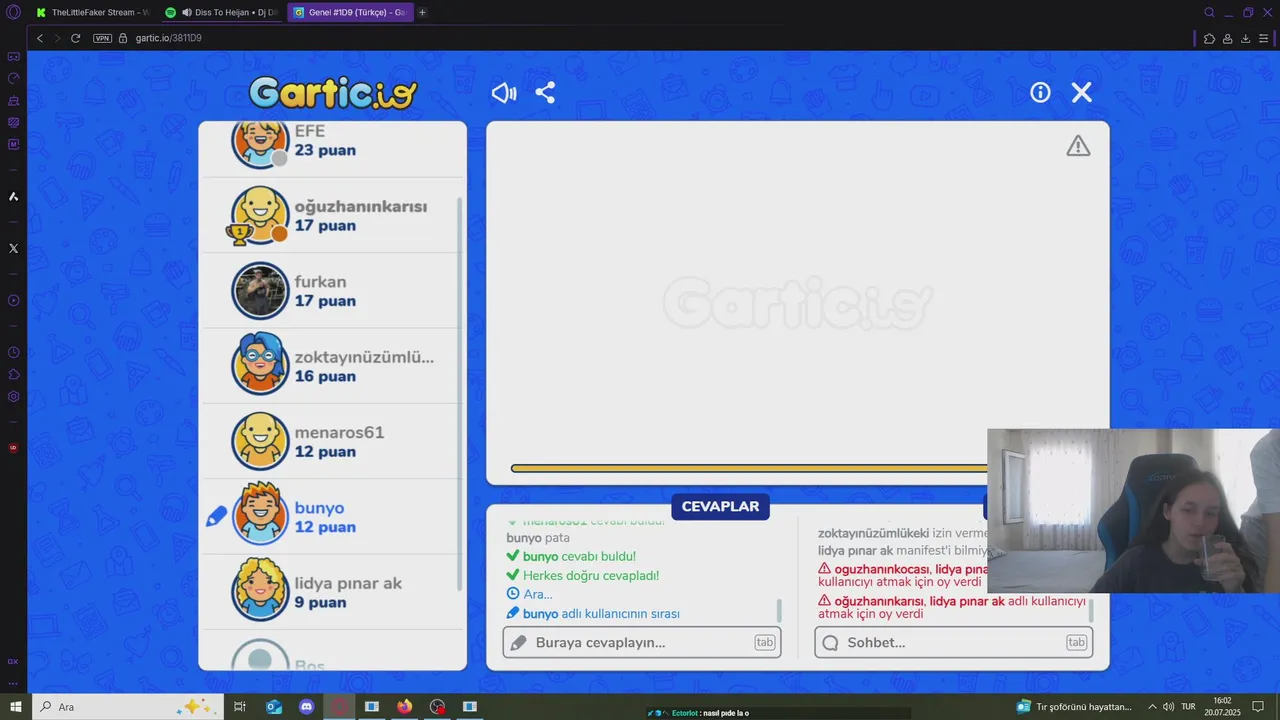Click the Windows search box 'Ara'
The width and height of the screenshot is (1280, 720).
click(x=129, y=707)
